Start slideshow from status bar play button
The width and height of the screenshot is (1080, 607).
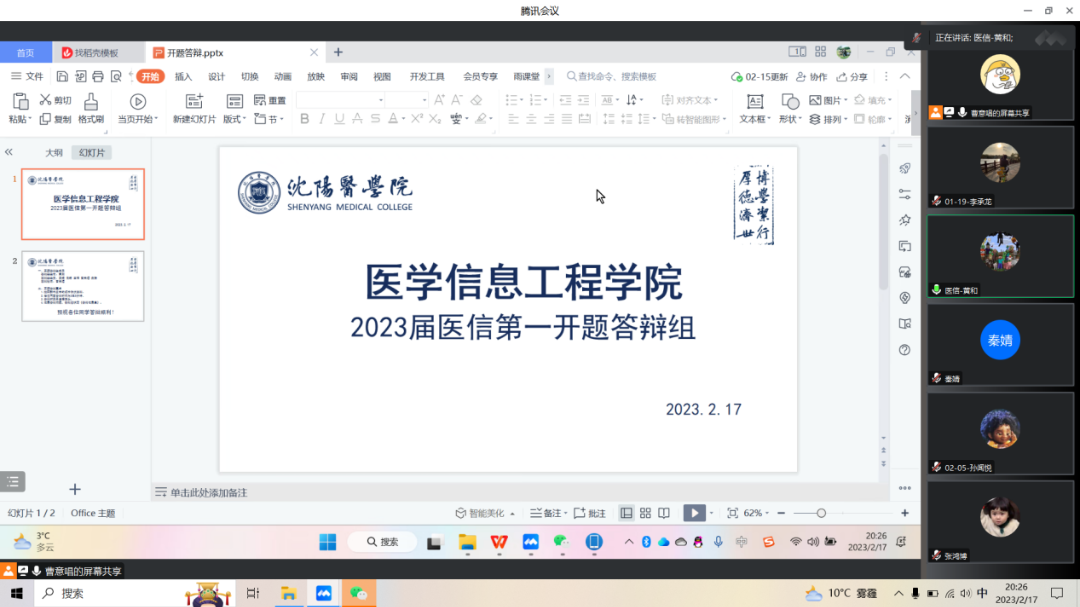(693, 513)
